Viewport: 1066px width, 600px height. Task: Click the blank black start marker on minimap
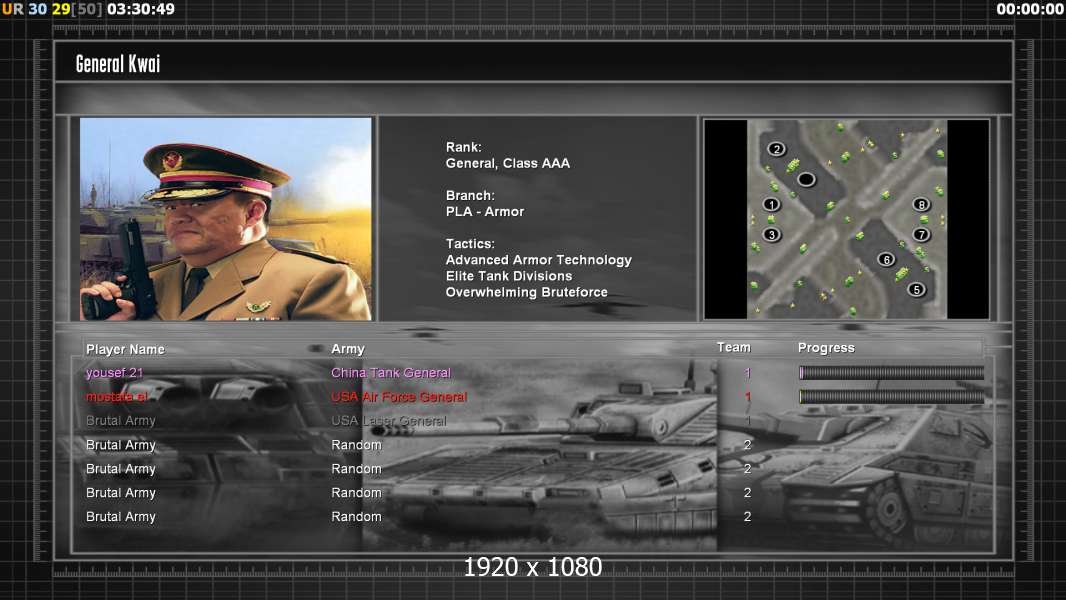click(x=806, y=179)
